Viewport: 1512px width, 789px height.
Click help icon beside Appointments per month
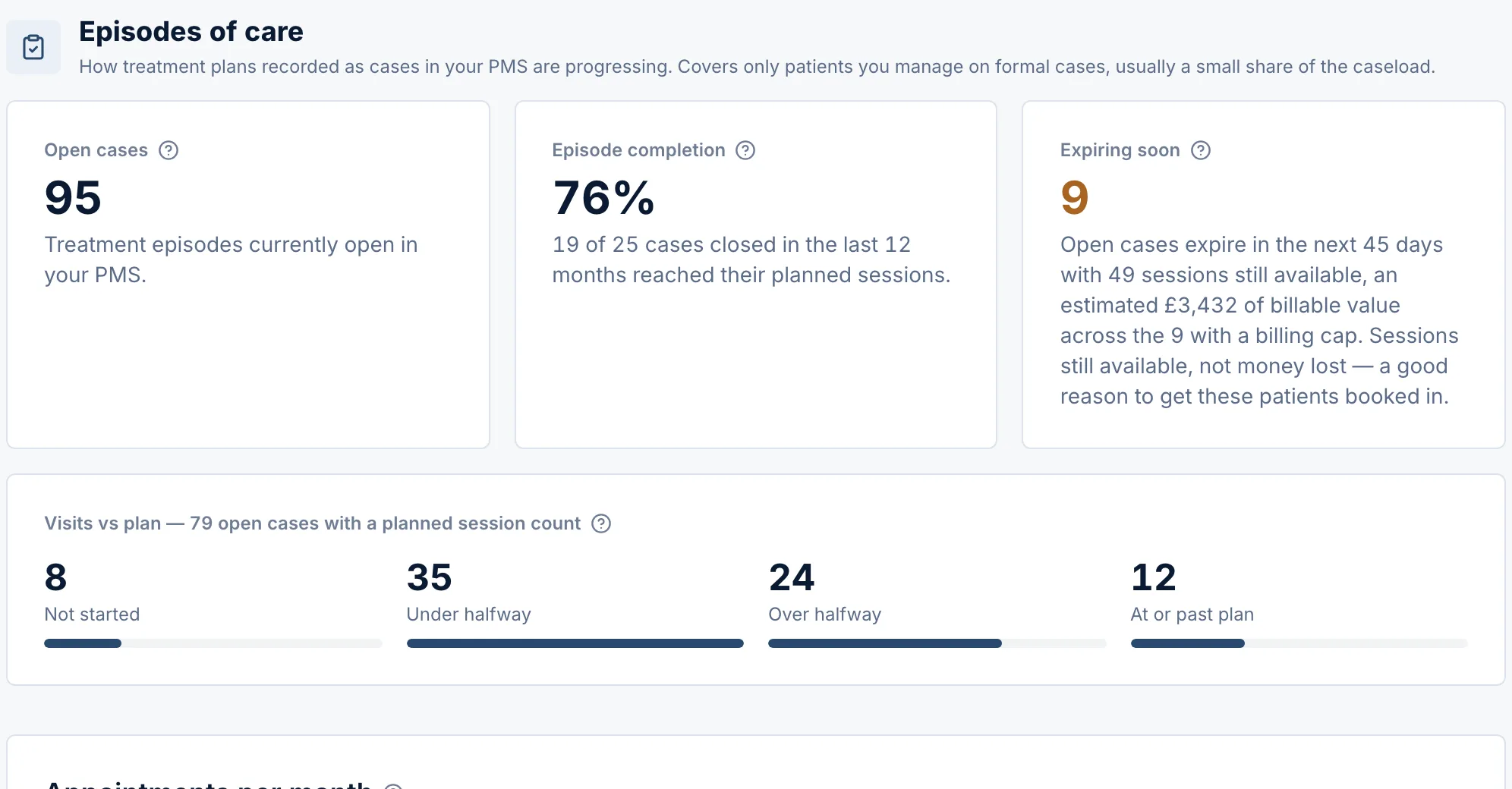click(393, 786)
